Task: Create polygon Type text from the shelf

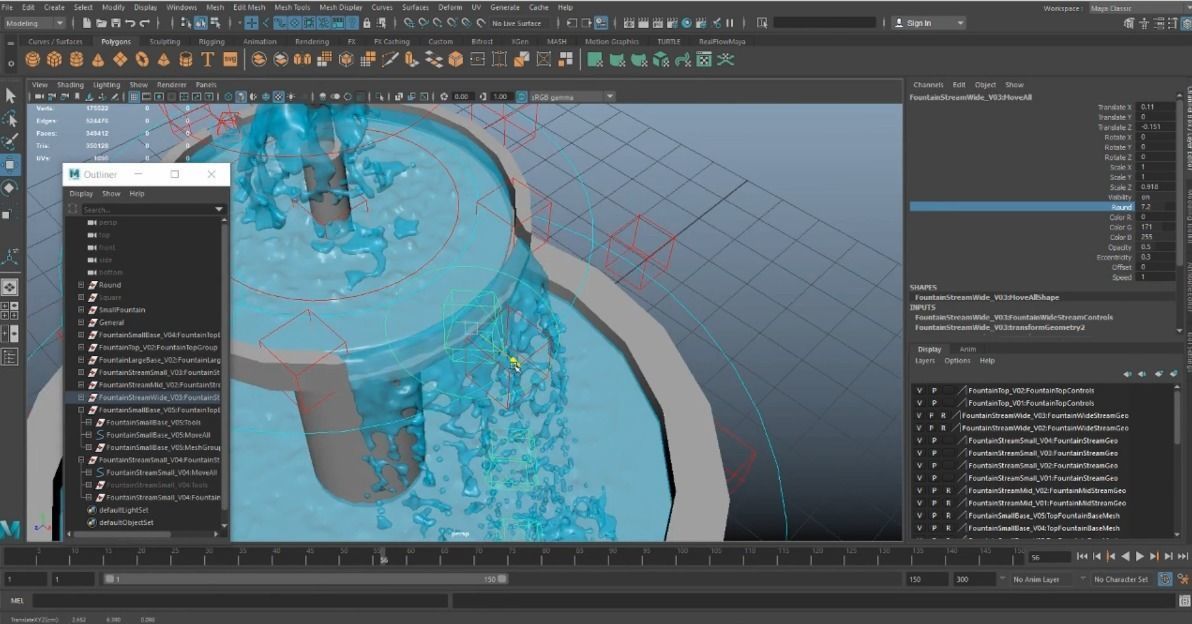Action: click(x=207, y=59)
